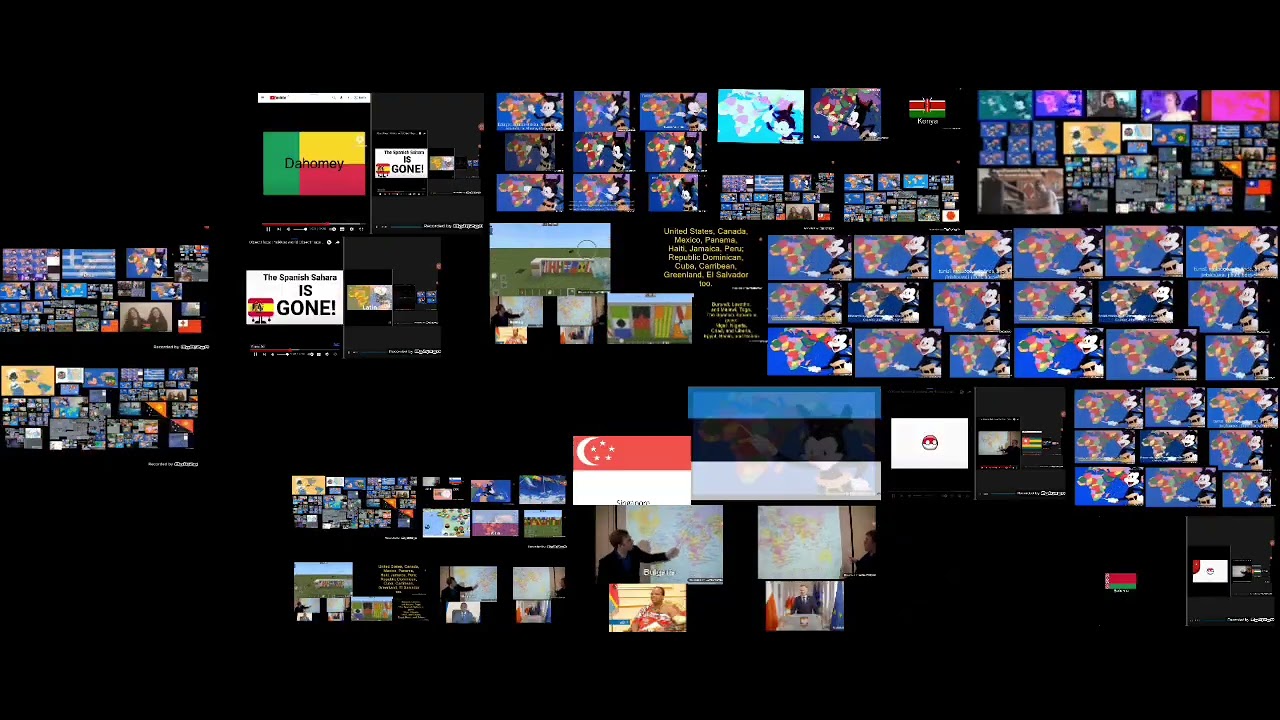Open Minecraft flags close-up clip
The height and width of the screenshot is (720, 1280).
click(649, 319)
